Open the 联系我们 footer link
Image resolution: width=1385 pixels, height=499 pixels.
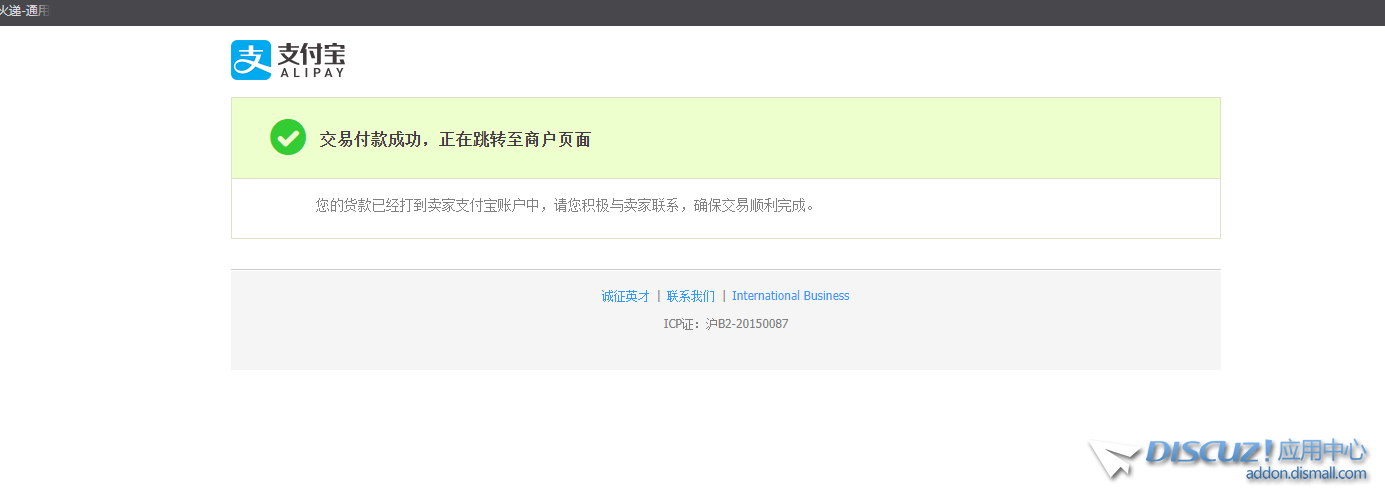(691, 296)
